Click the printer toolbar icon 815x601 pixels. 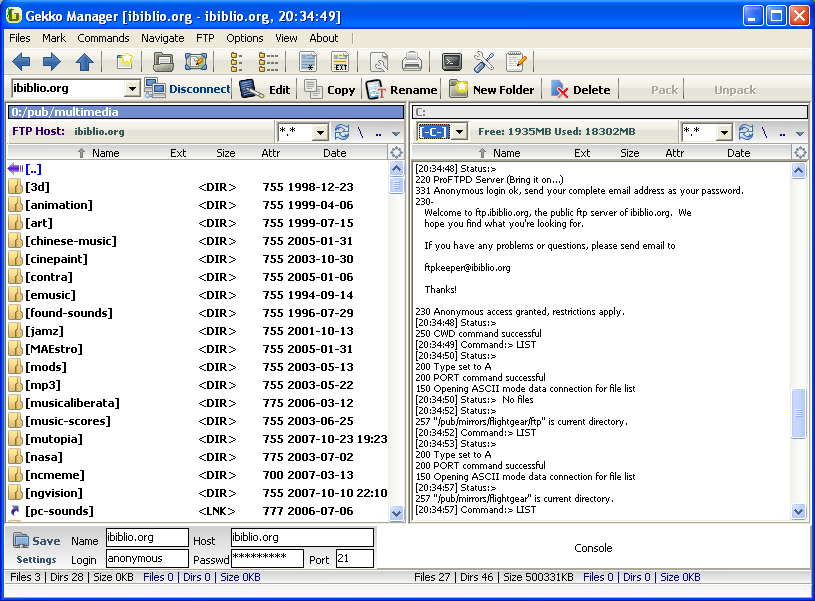412,62
